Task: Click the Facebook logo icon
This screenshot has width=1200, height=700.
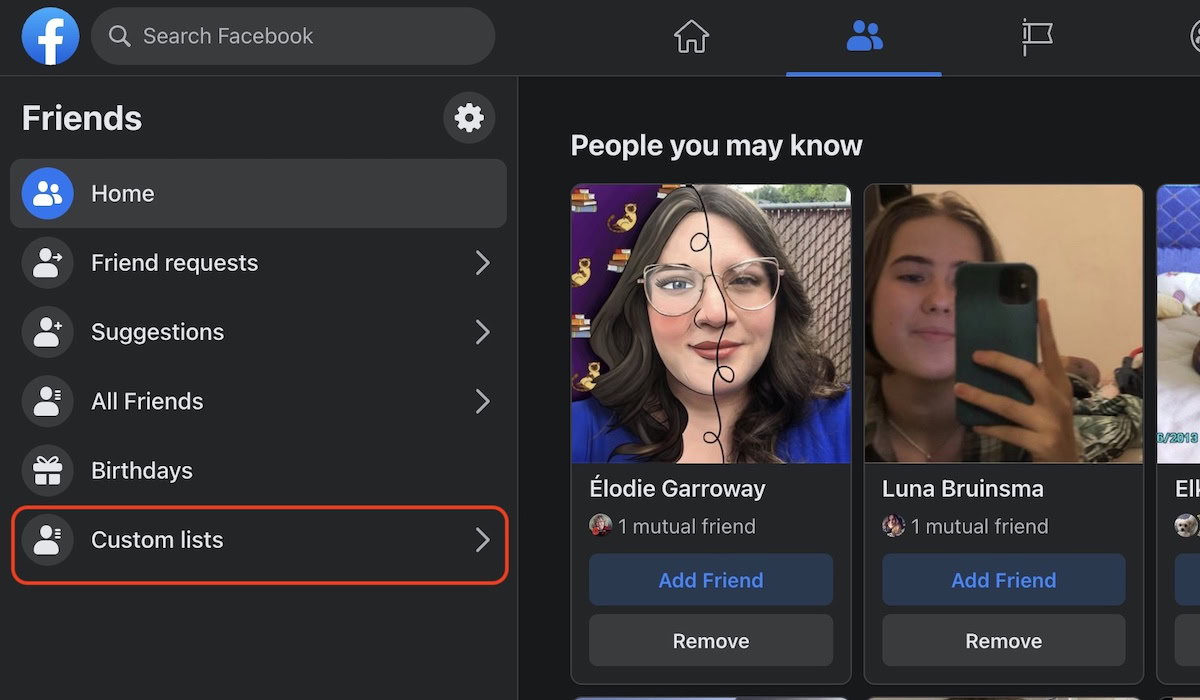Action: pyautogui.click(x=50, y=36)
